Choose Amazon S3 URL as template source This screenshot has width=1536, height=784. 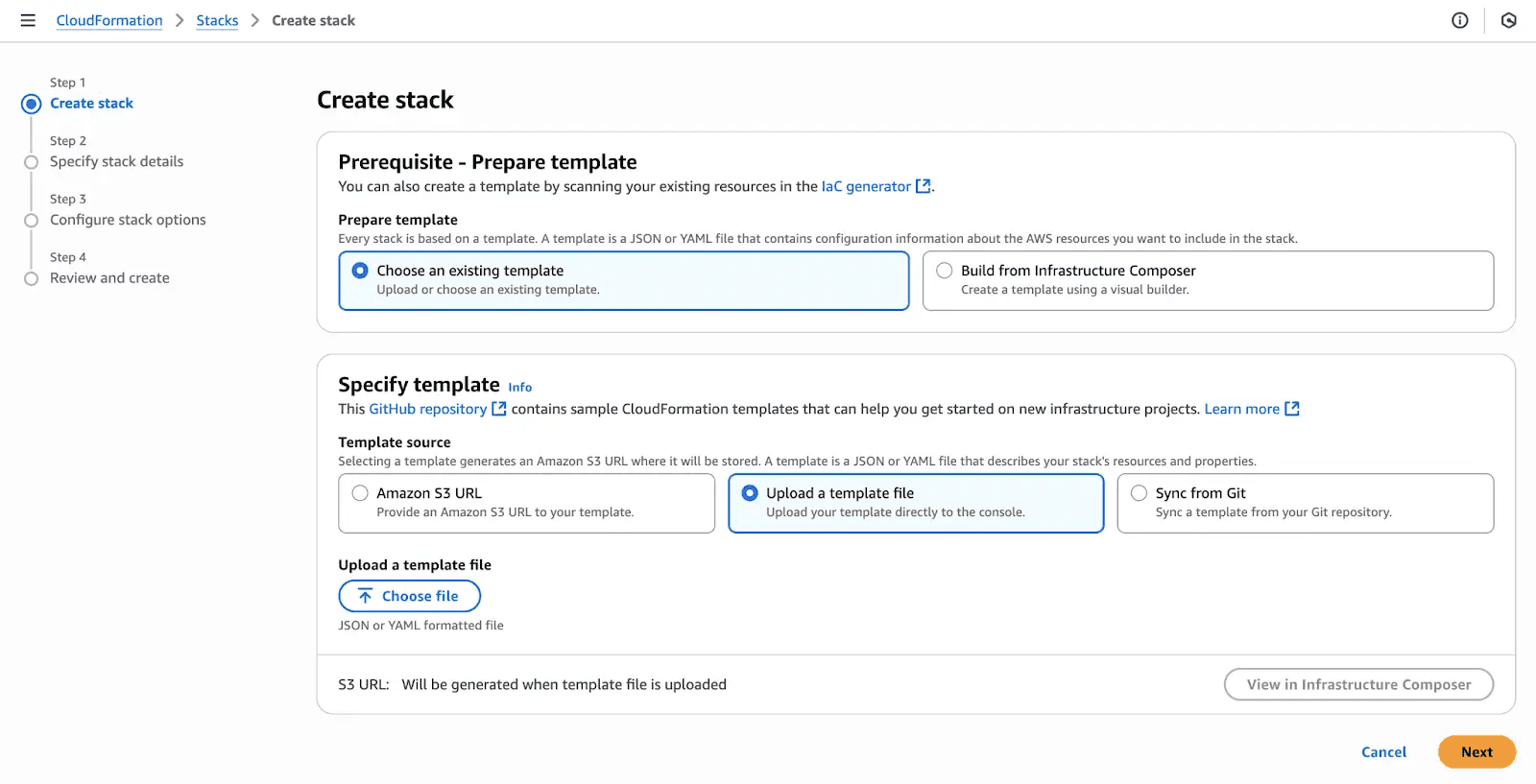coord(360,493)
